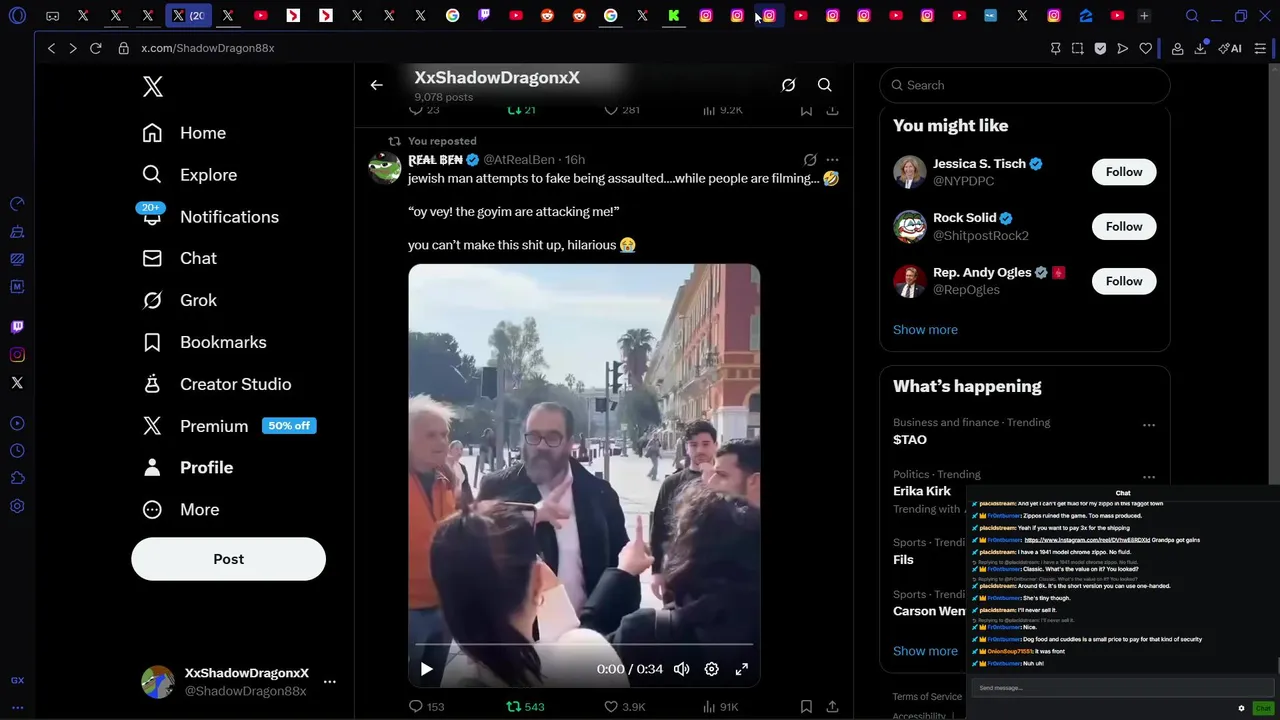Click the snapshot icon in the browser toolbar

pos(1077,48)
